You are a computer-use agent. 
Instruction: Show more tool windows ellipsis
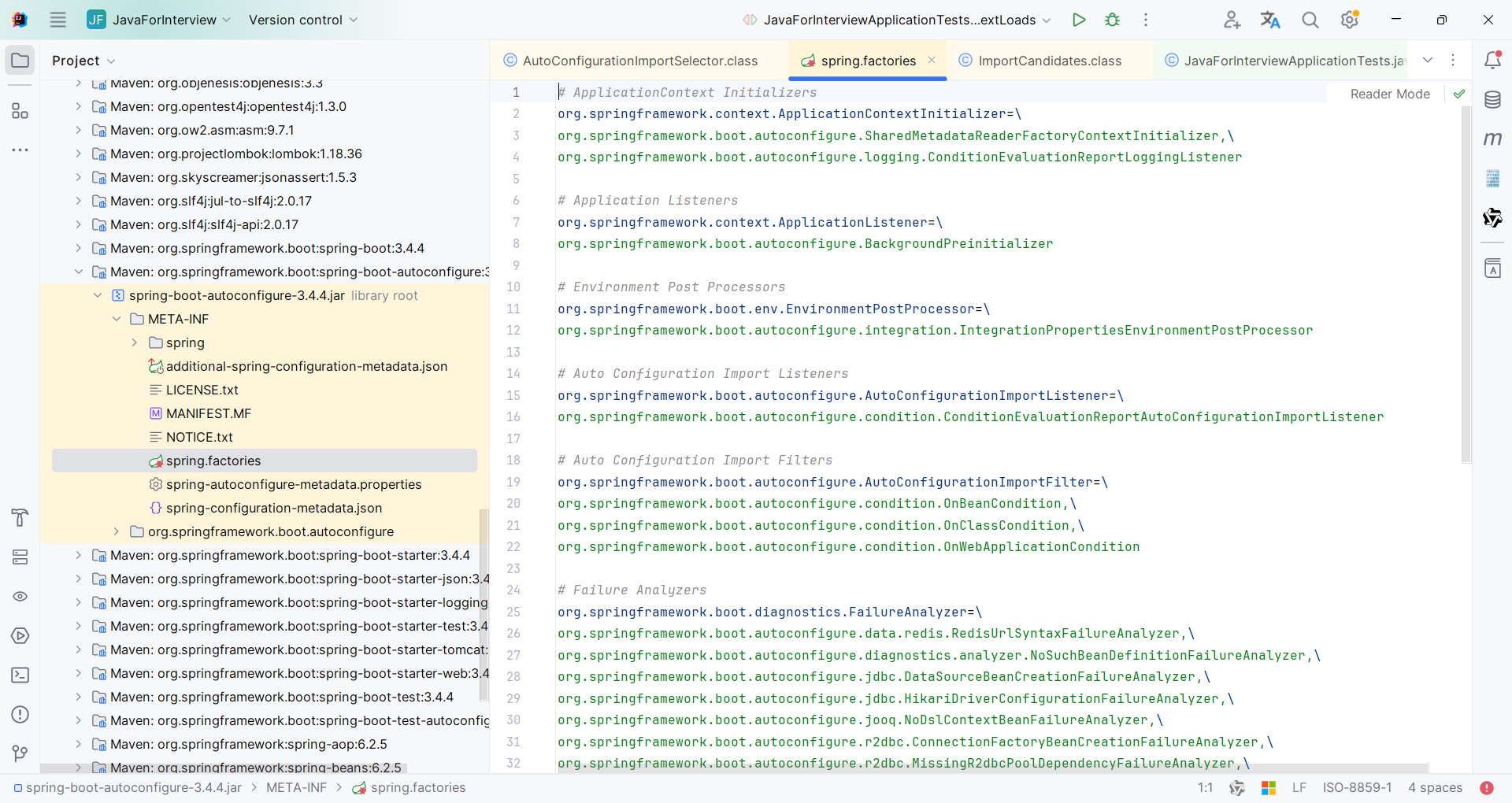pyautogui.click(x=20, y=150)
